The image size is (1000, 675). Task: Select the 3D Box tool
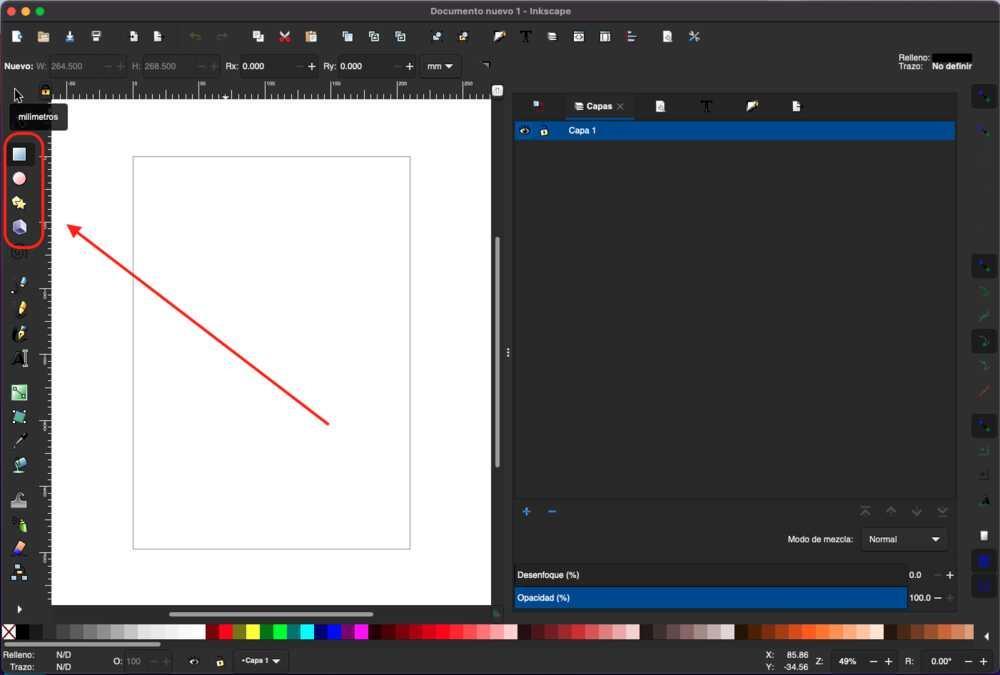(19, 227)
